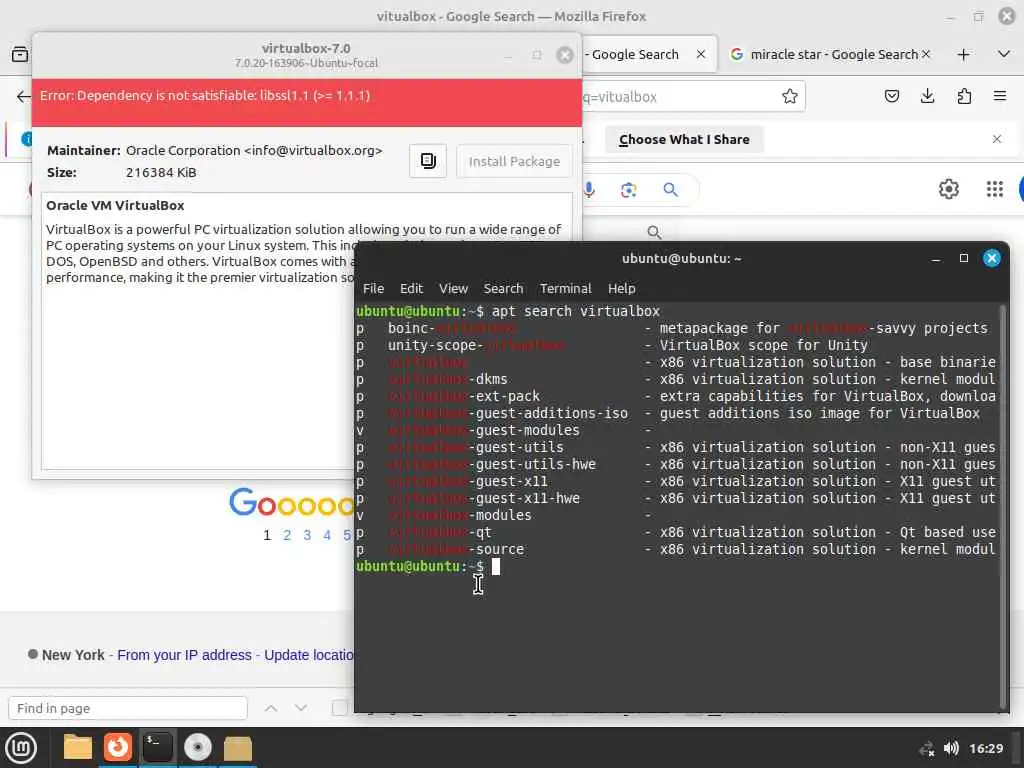Open the Firefox downloads icon
The height and width of the screenshot is (768, 1024).
pyautogui.click(x=927, y=97)
